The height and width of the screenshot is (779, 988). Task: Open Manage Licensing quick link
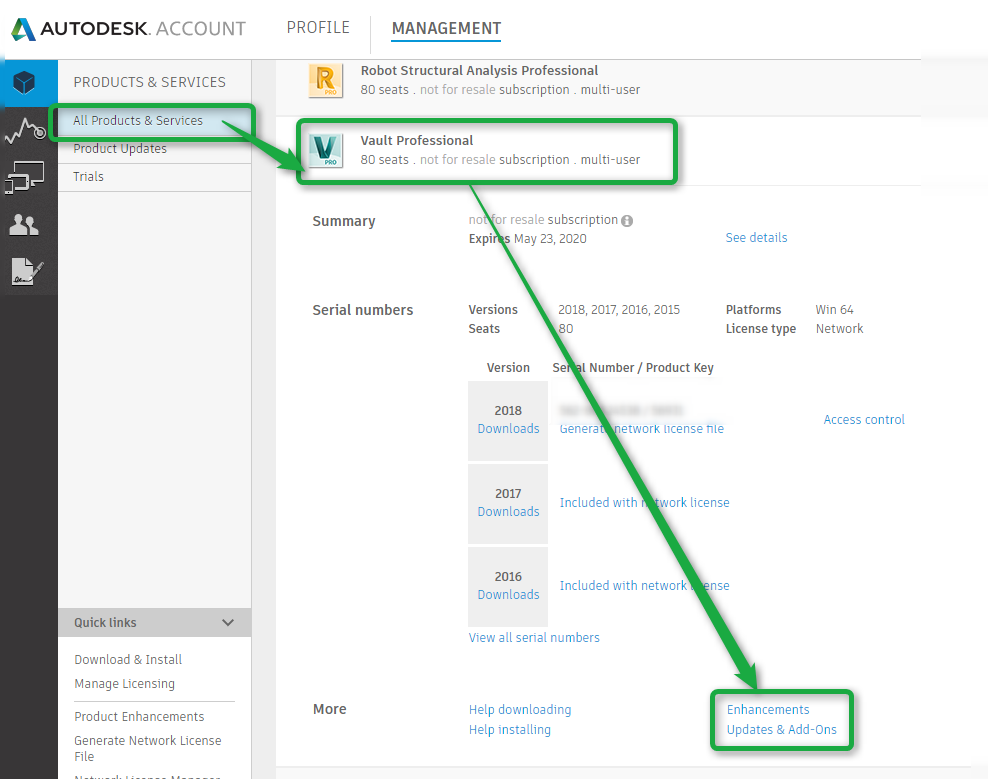pos(124,684)
